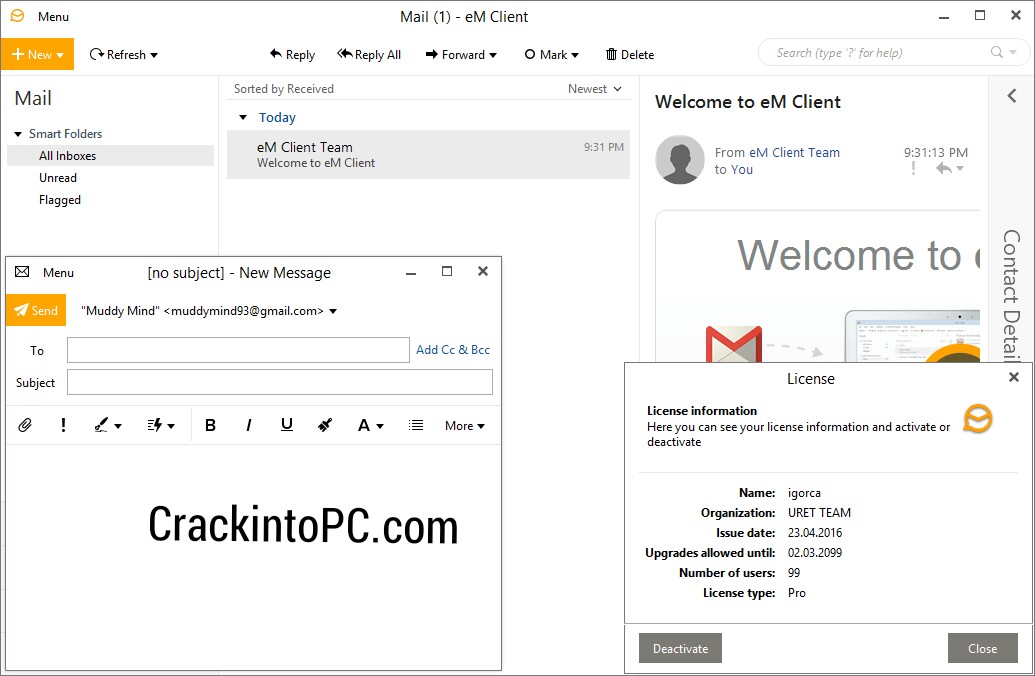Screen dimensions: 1035x676
Task: Click the To label button
Action: [x=37, y=351]
